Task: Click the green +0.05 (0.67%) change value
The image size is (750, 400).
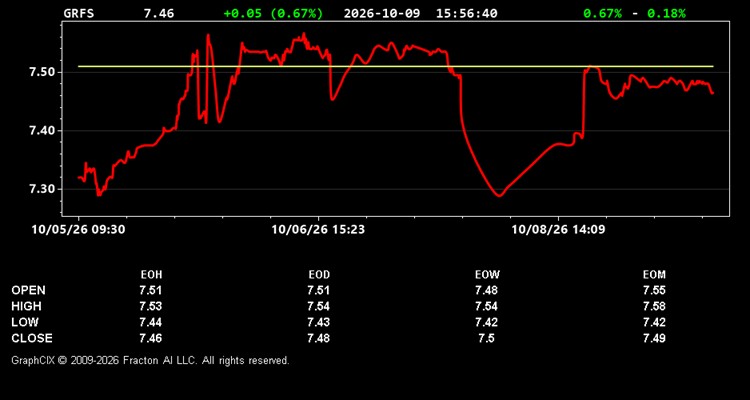Action: click(273, 13)
